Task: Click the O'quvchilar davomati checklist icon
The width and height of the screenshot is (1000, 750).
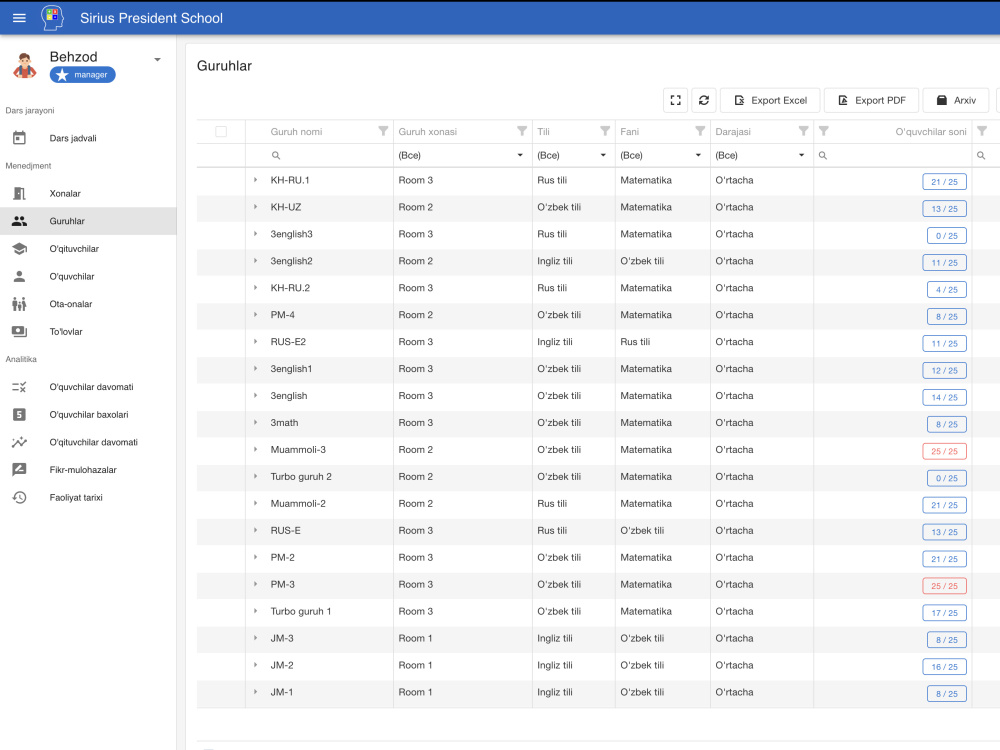Action: [20, 386]
